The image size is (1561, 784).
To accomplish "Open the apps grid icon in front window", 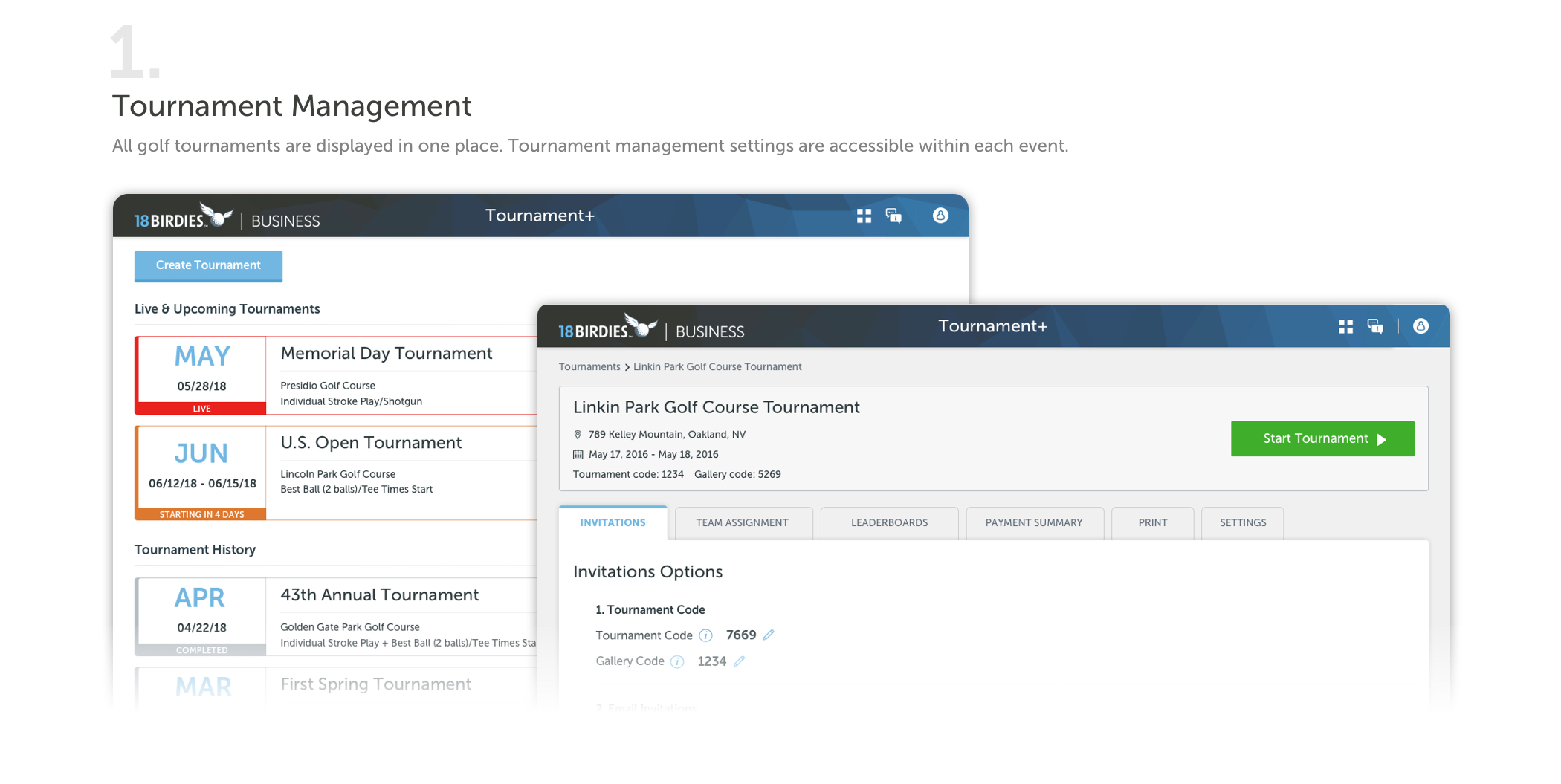I will [1345, 327].
